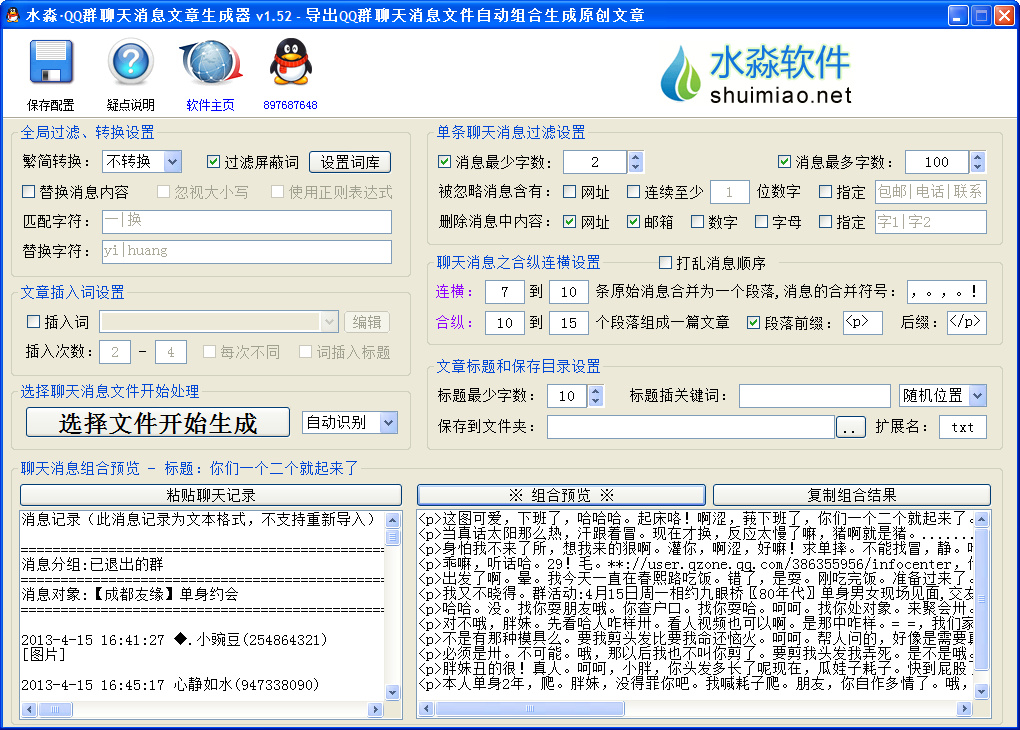Open the globe software homepage icon

click(x=211, y=62)
